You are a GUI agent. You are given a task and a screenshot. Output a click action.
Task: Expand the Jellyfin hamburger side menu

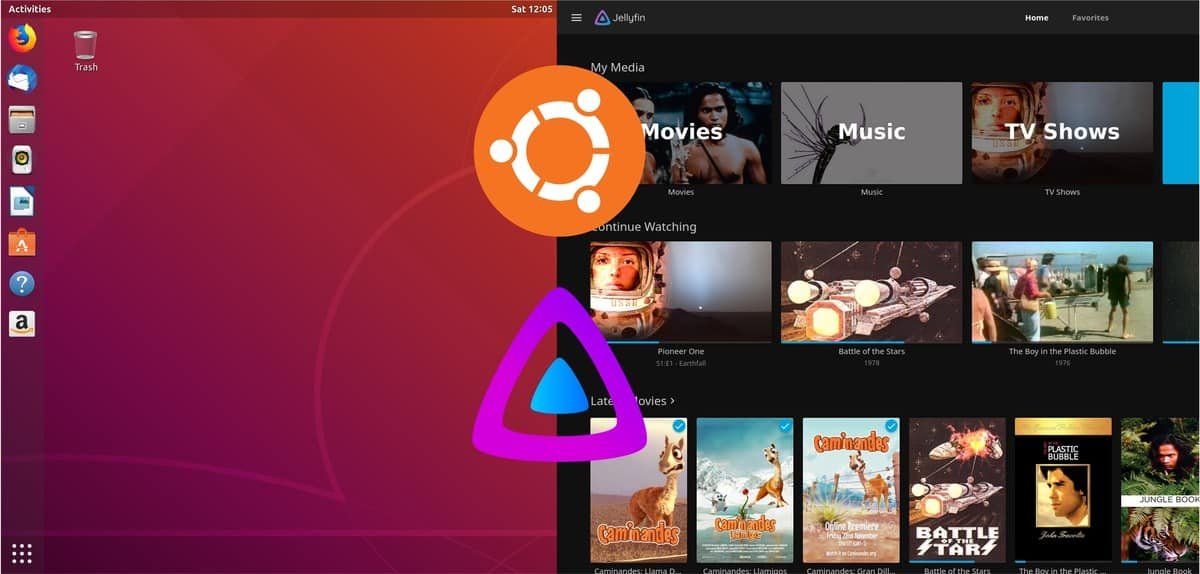[x=576, y=18]
